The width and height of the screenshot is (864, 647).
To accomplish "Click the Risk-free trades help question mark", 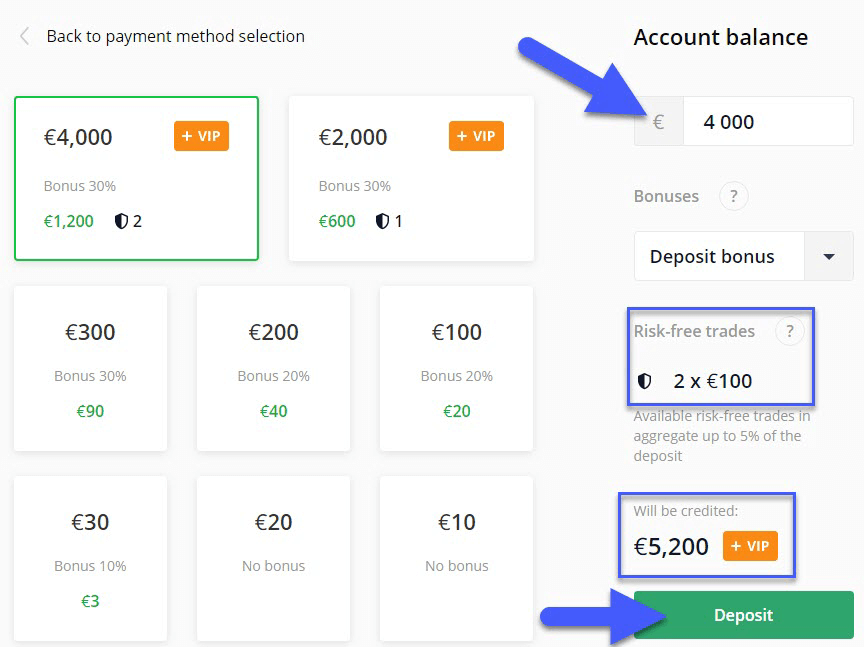I will pyautogui.click(x=789, y=331).
